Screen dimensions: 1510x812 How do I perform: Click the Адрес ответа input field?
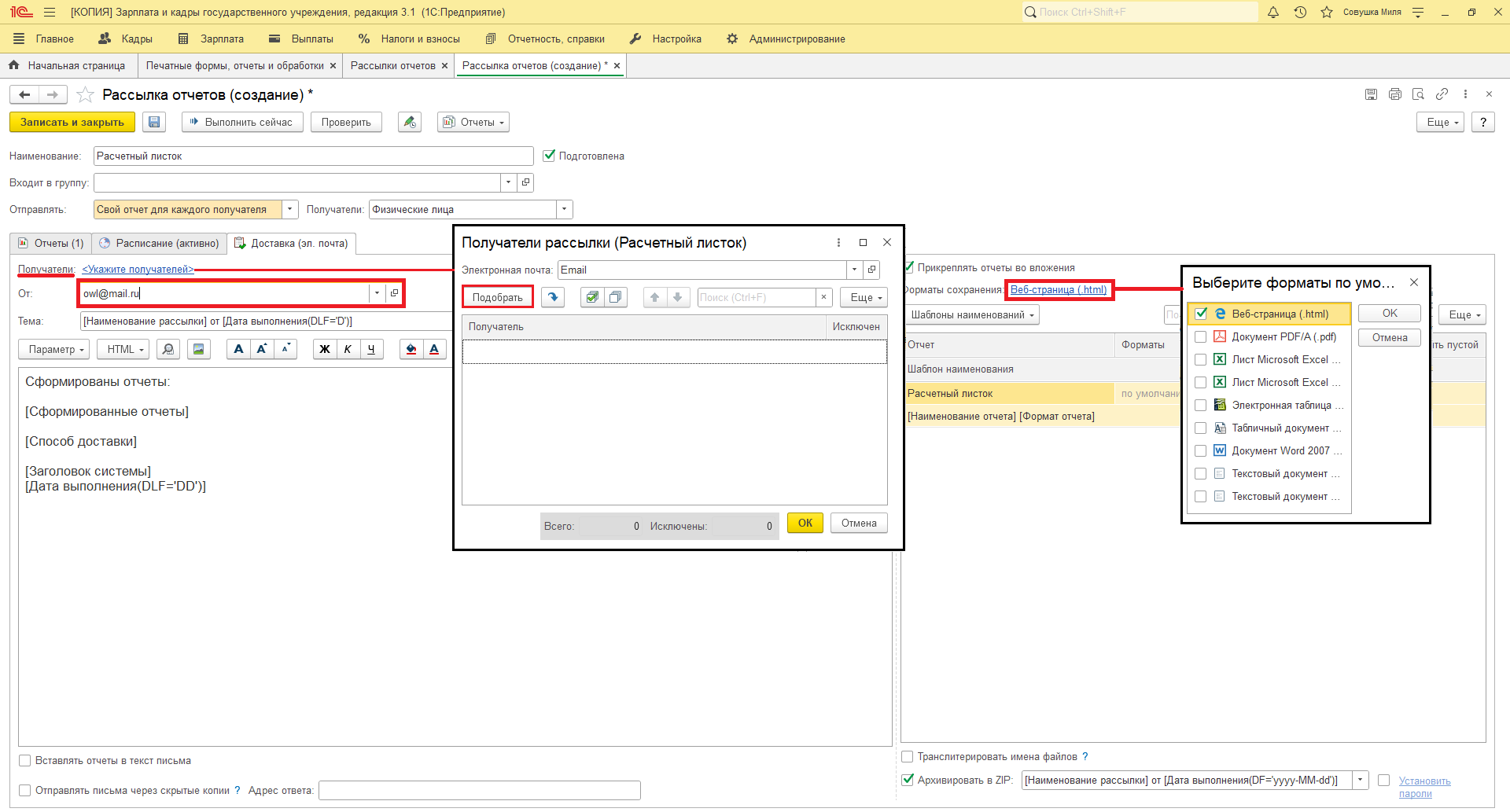[x=479, y=790]
